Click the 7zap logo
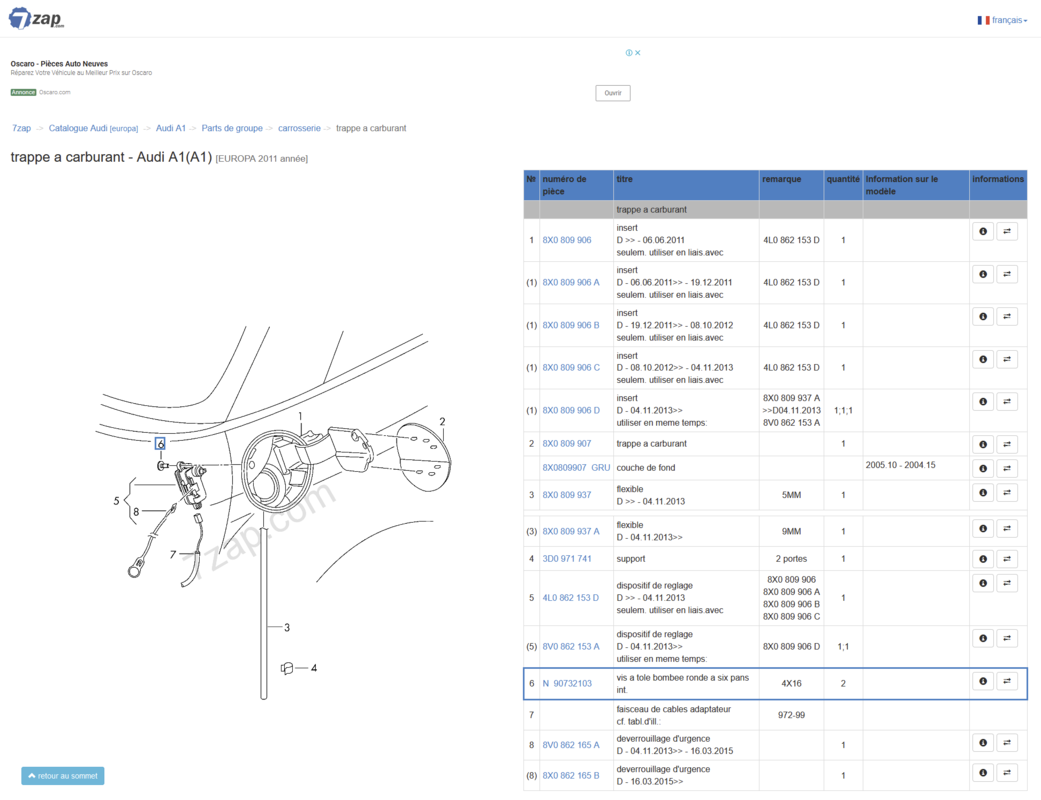 35,19
